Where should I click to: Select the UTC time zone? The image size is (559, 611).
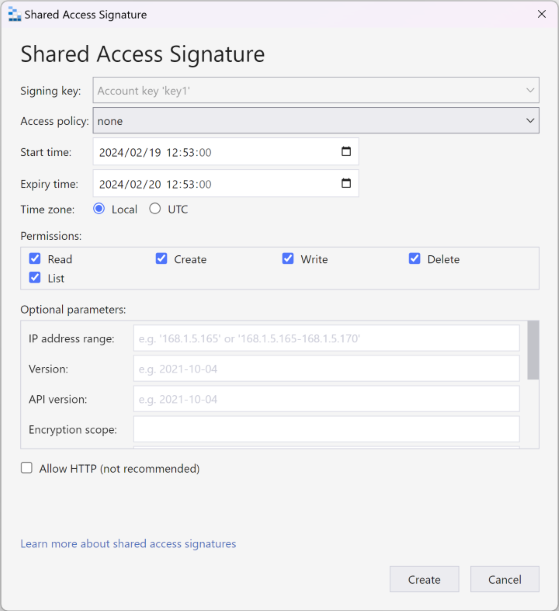click(x=155, y=209)
